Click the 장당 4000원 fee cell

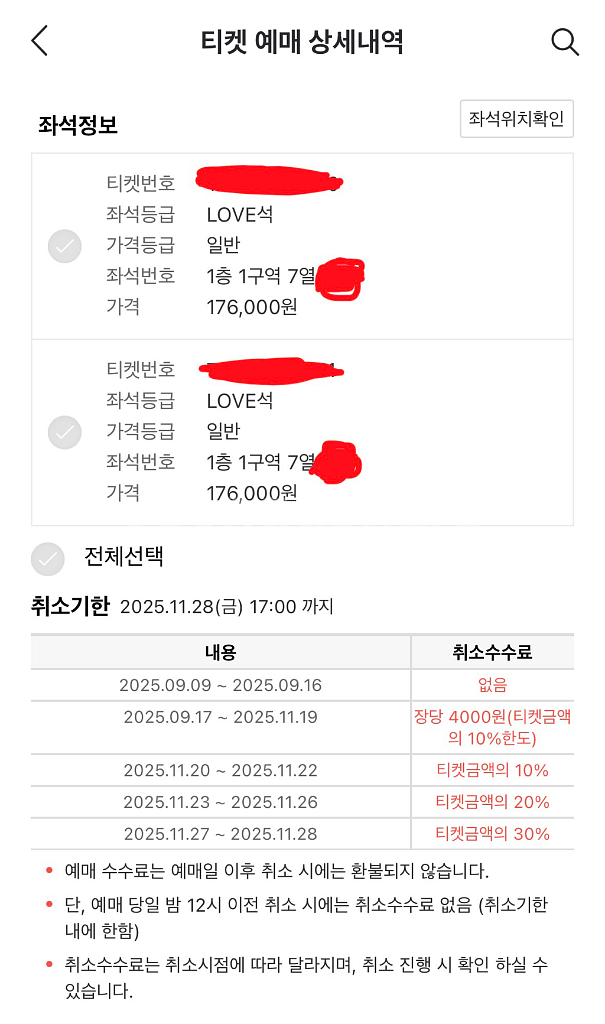click(492, 727)
